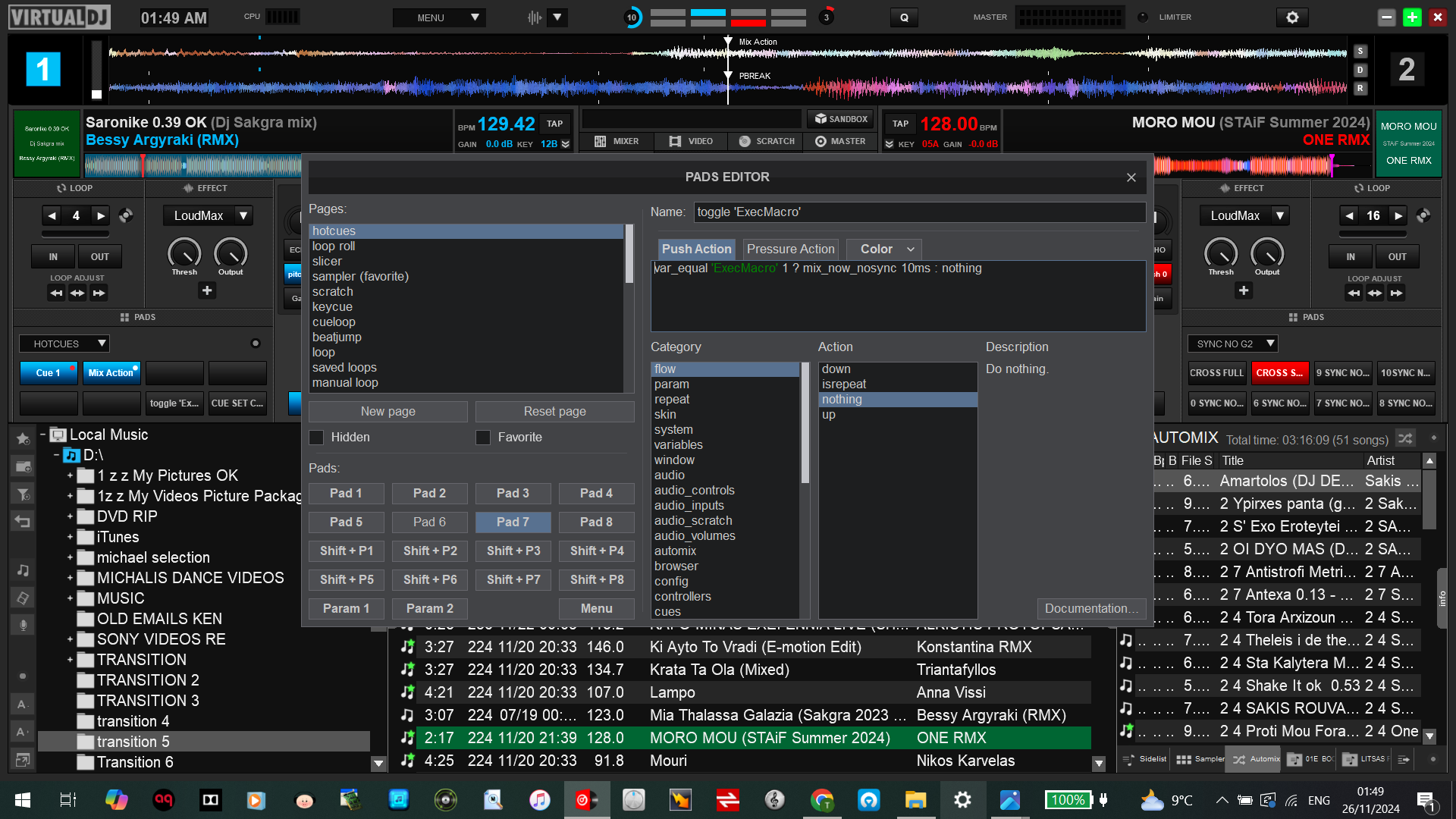Click the left deck song position waveform bar
This screenshot has height=819, width=1456.
[x=193, y=165]
